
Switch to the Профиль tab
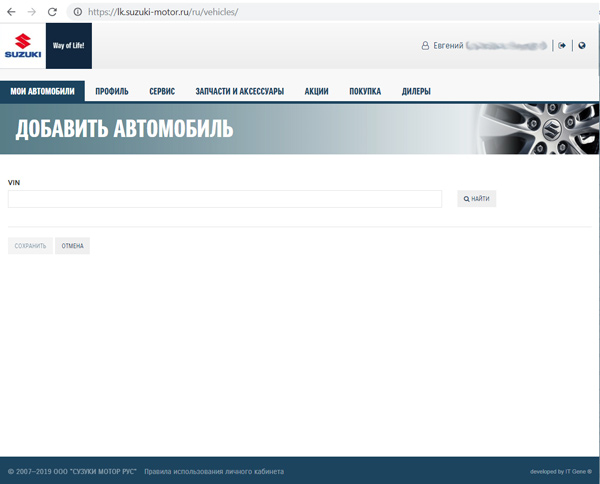coord(112,91)
